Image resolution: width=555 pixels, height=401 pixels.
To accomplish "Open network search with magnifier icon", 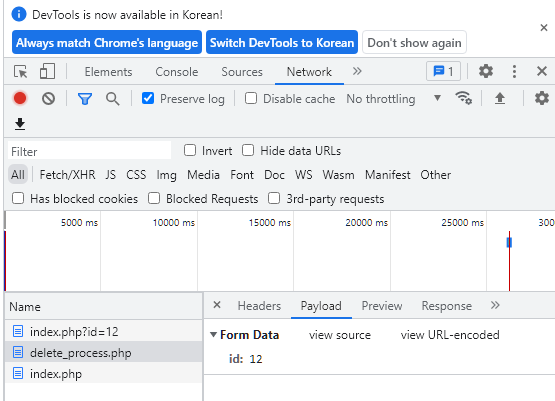I will [113, 99].
